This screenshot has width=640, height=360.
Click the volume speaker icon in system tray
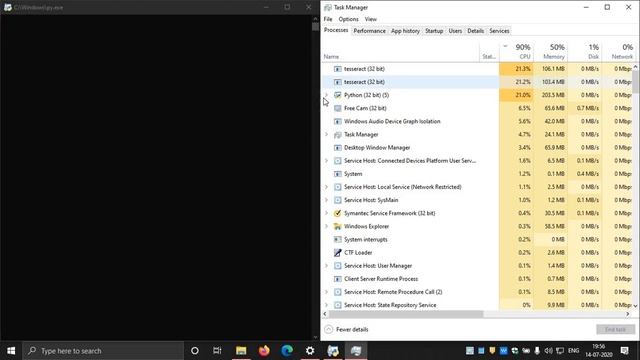(548, 351)
